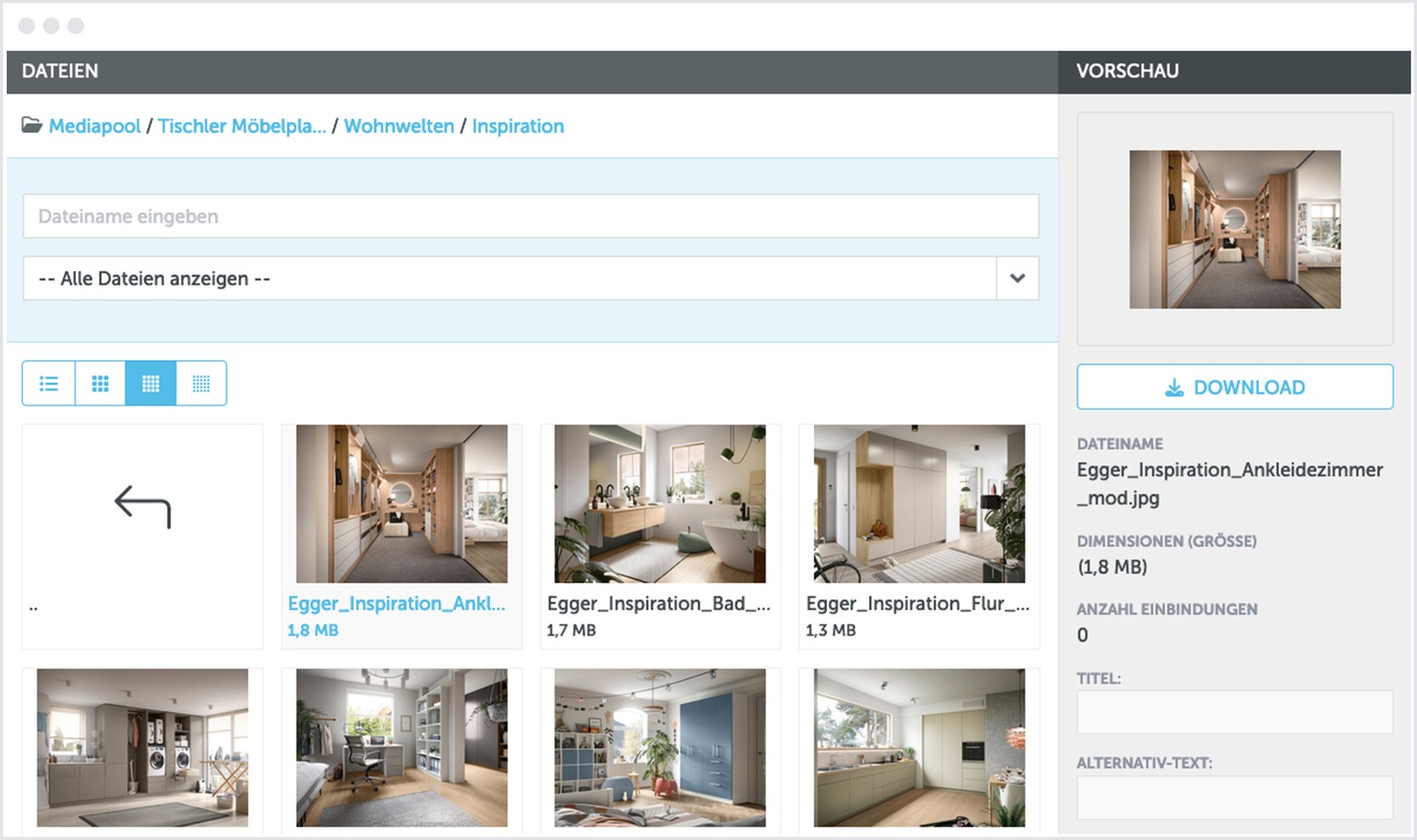This screenshot has height=840, width=1417.
Task: Switch to list view layout
Action: click(x=49, y=383)
